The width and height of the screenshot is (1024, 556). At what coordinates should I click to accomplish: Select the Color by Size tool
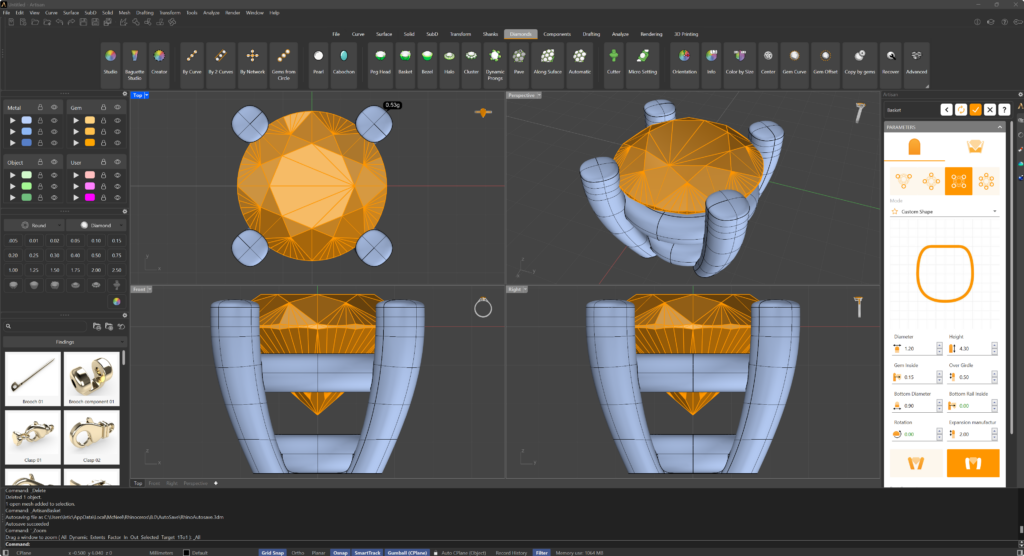(x=739, y=62)
